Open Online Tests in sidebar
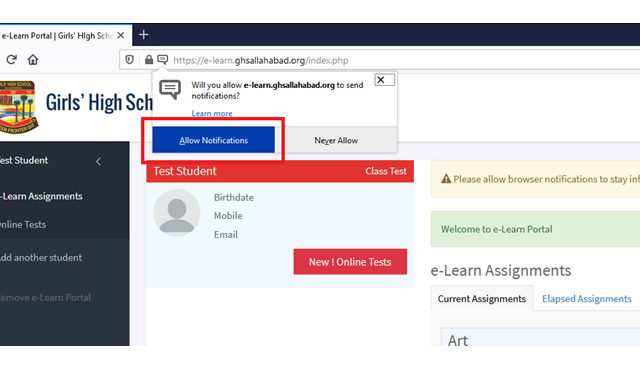The width and height of the screenshot is (640, 369). tap(23, 225)
